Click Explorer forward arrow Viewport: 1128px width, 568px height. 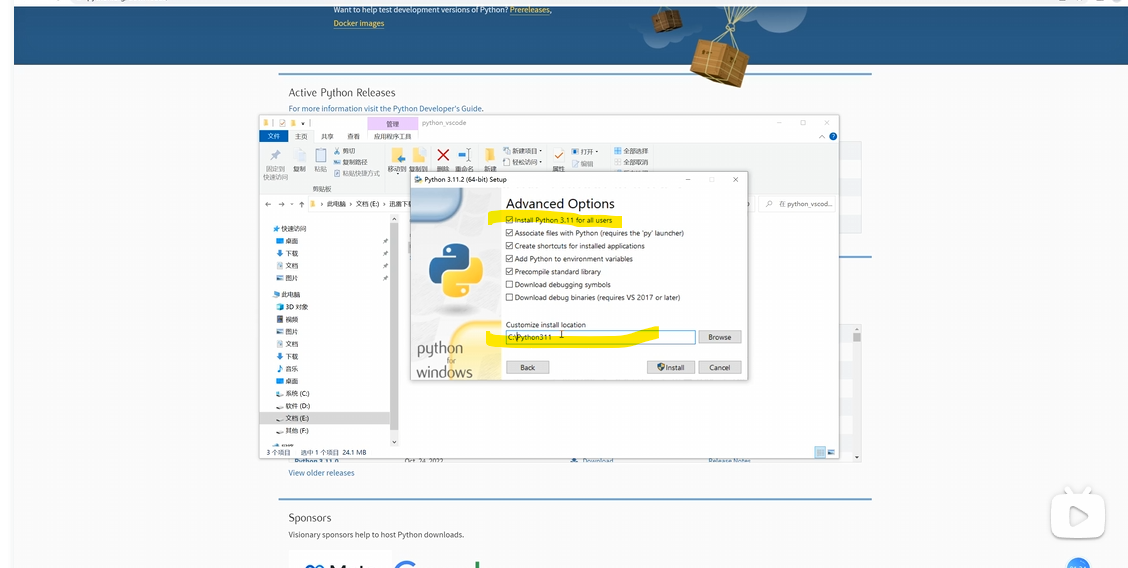click(x=281, y=204)
